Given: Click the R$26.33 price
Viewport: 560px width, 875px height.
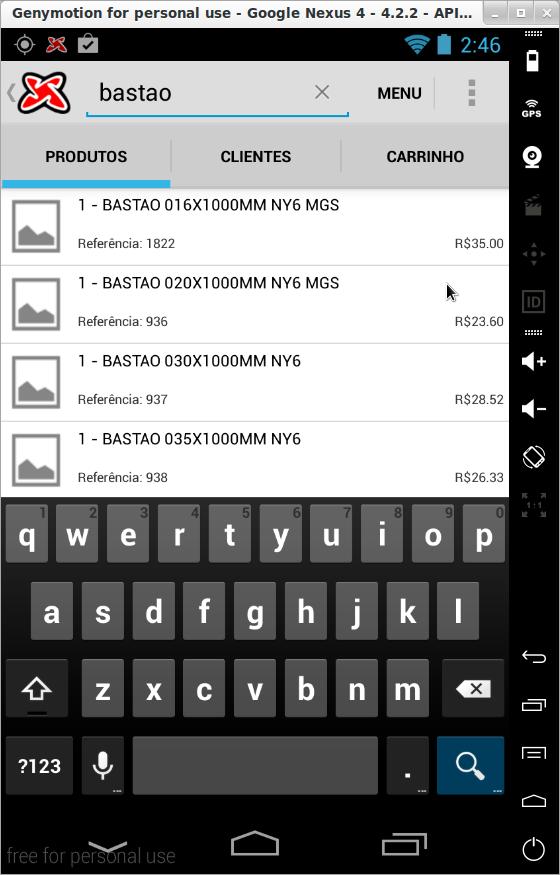Looking at the screenshot, I should [x=479, y=478].
